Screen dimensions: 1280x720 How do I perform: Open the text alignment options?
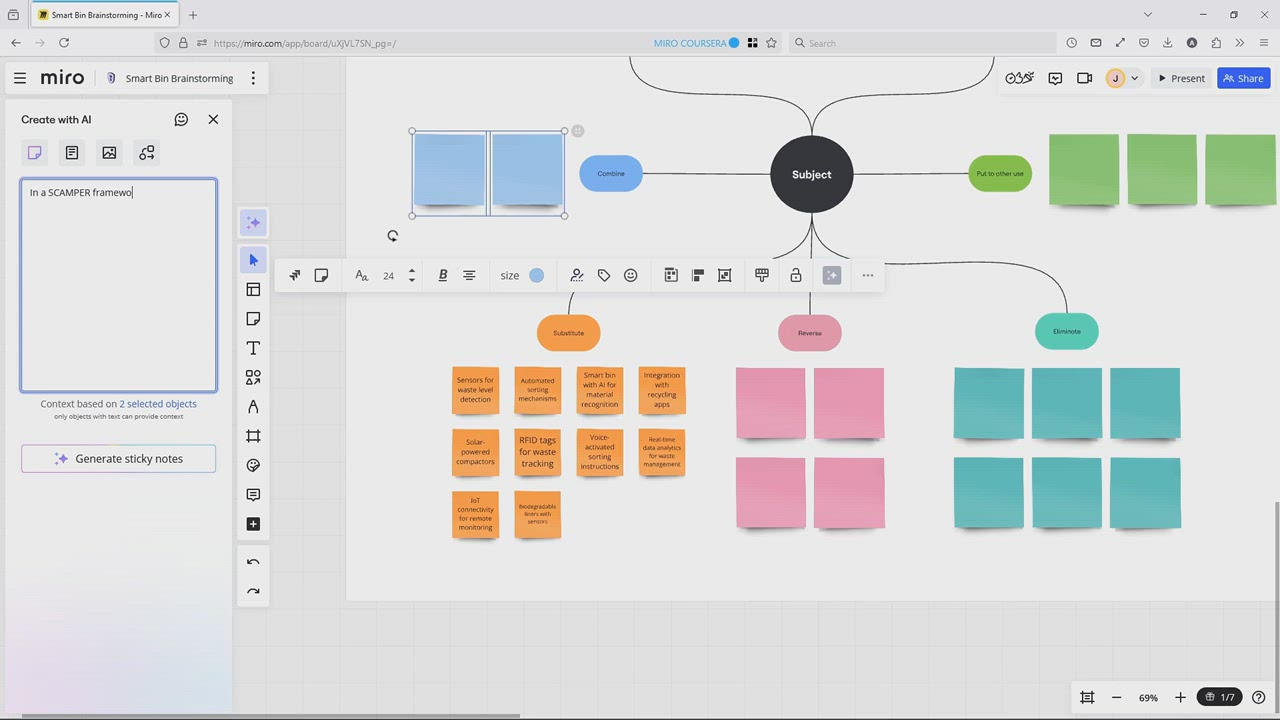(x=469, y=275)
